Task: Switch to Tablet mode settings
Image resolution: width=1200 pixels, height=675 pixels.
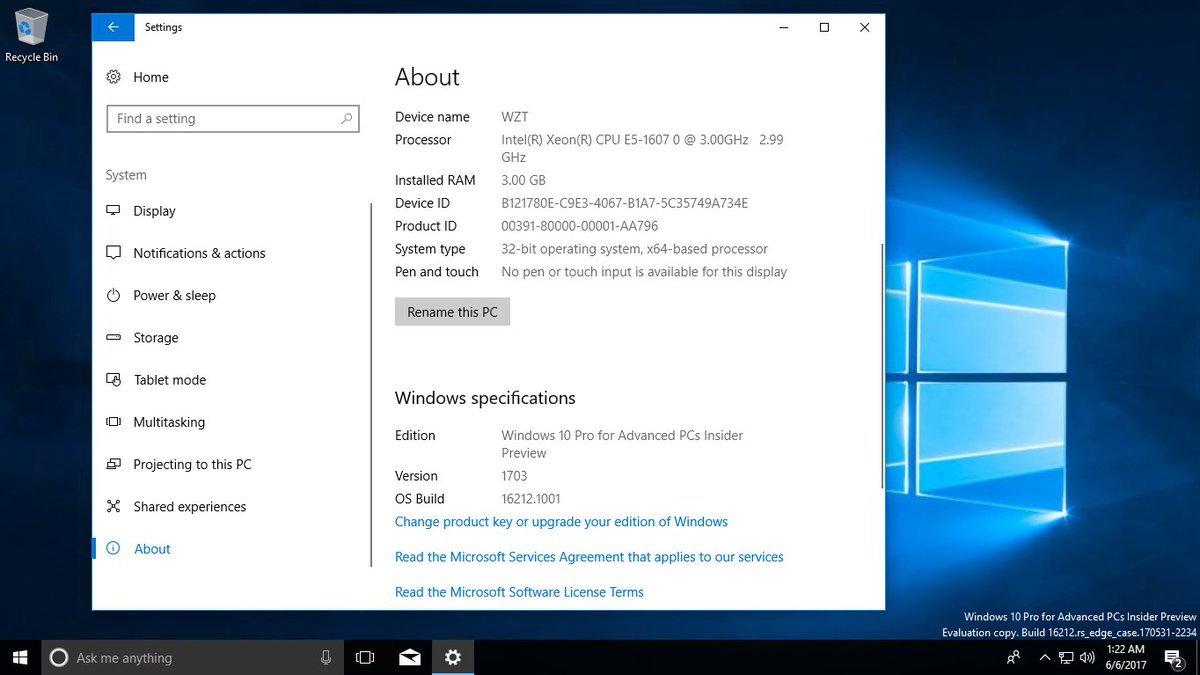Action: click(x=170, y=380)
